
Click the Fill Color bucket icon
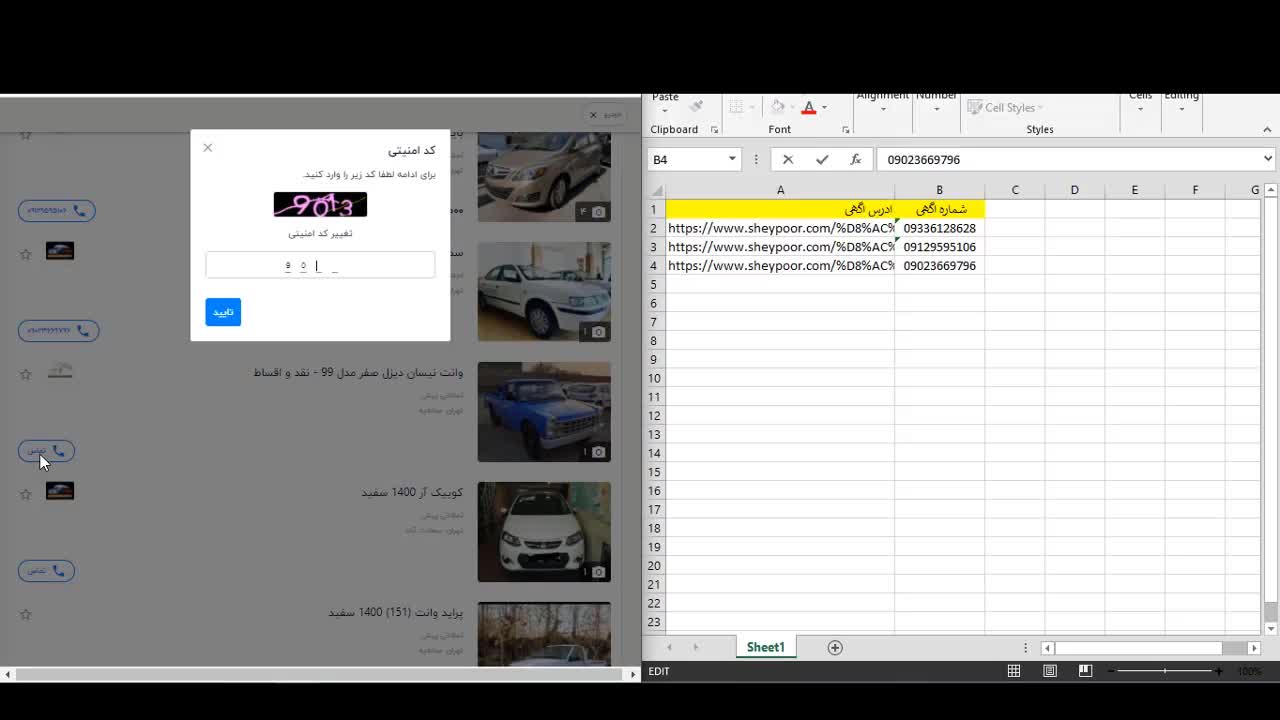tap(777, 108)
